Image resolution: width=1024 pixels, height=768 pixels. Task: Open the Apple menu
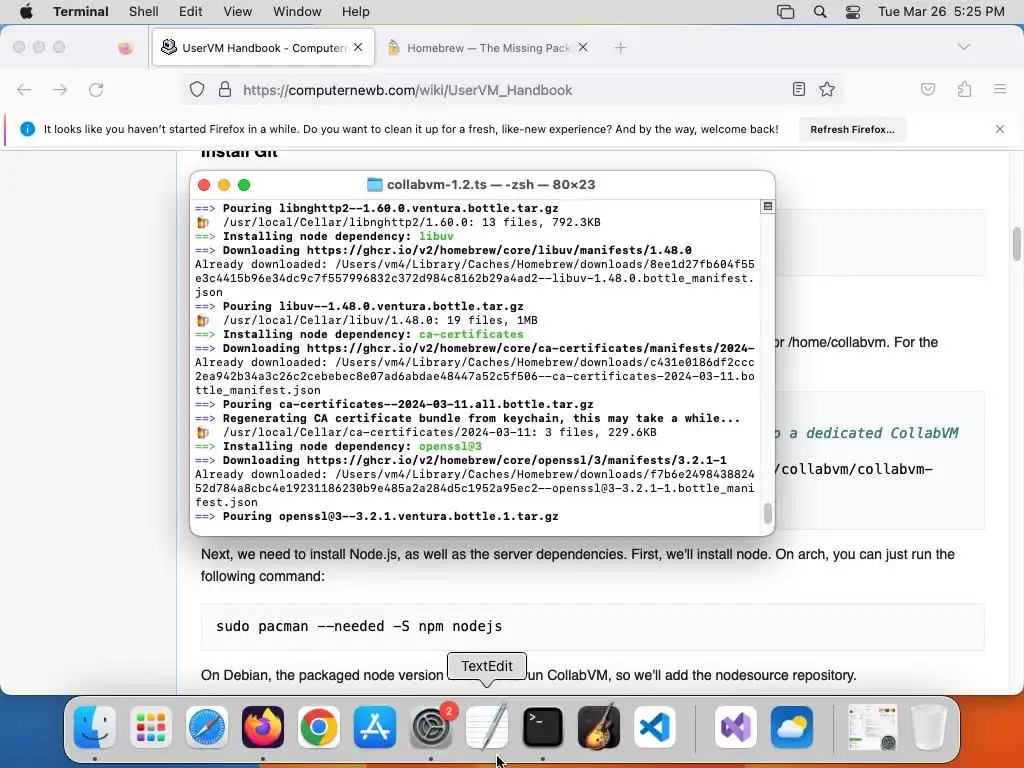tap(26, 11)
